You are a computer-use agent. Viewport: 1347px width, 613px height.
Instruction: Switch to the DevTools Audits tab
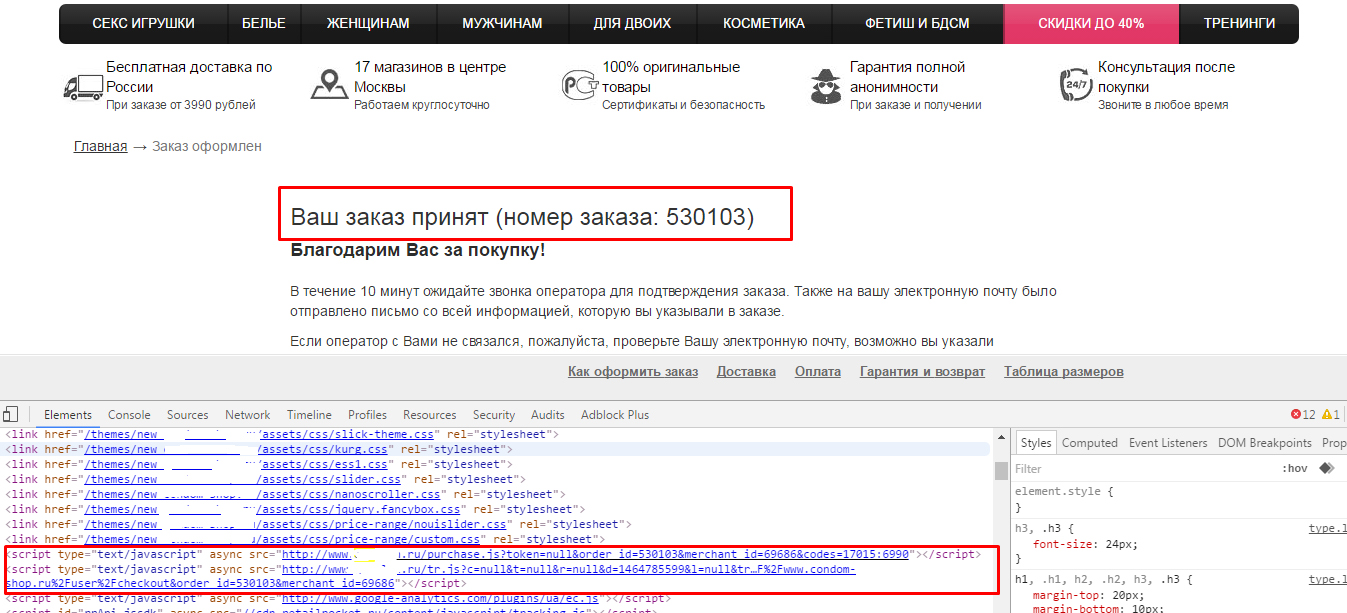point(548,415)
